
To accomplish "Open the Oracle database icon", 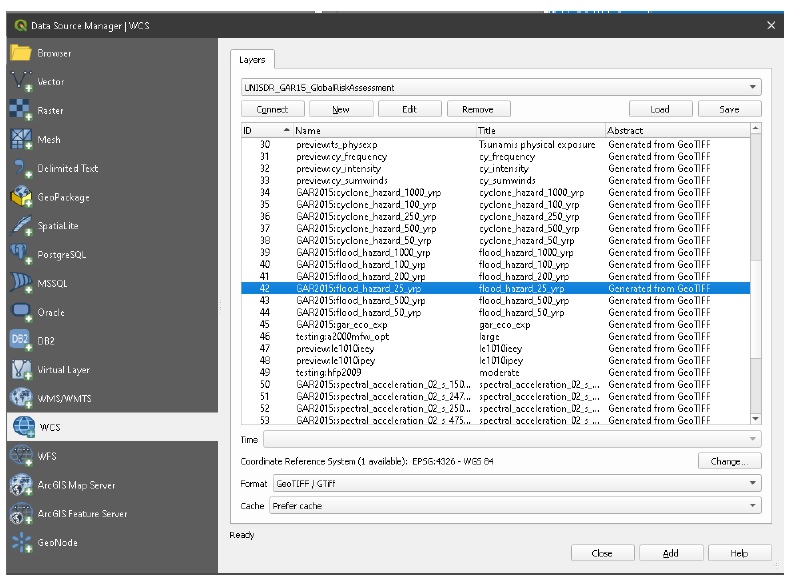I will coord(21,312).
